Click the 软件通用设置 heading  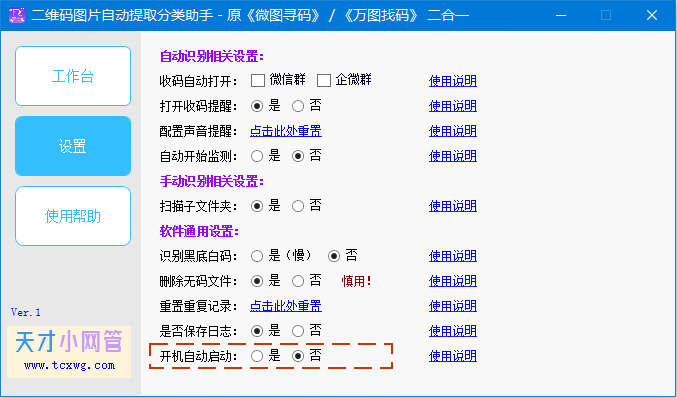click(x=199, y=231)
